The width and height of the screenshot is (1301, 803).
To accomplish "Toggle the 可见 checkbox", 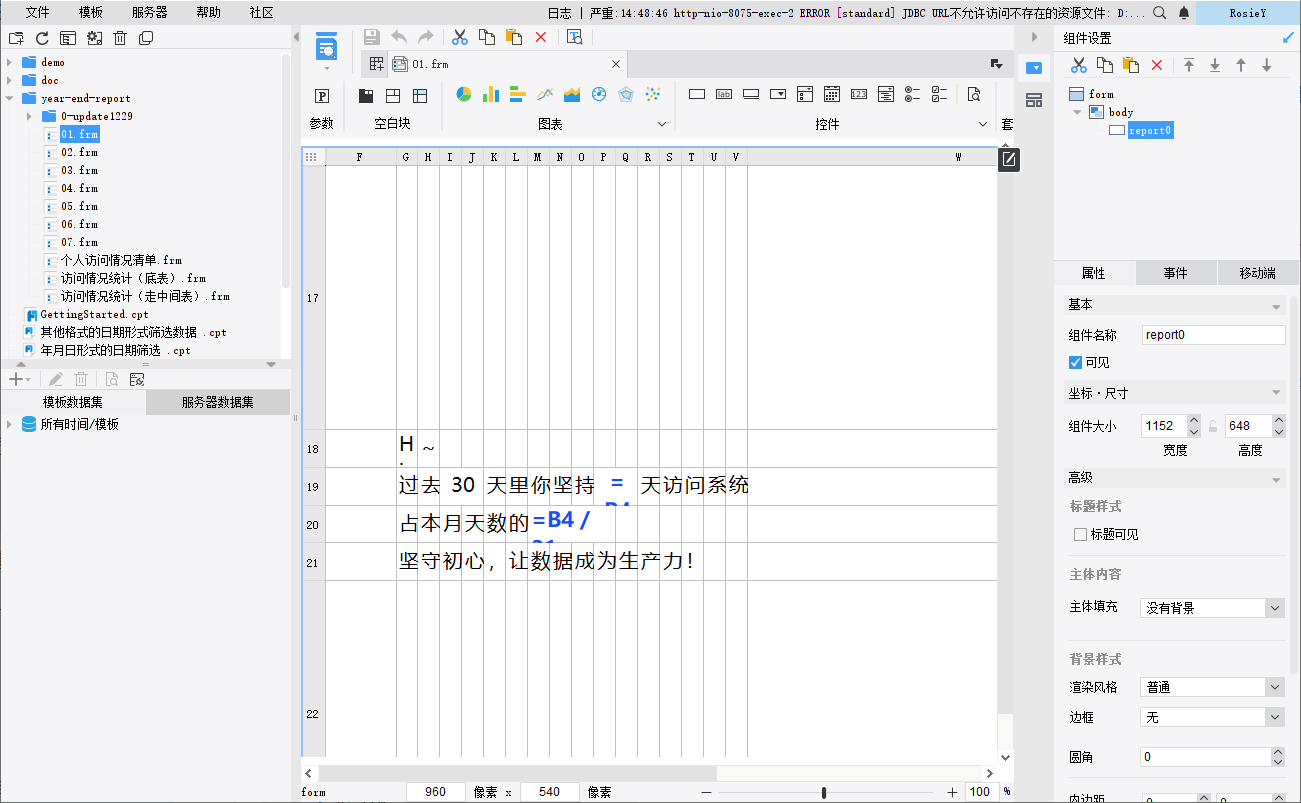I will tap(1076, 362).
